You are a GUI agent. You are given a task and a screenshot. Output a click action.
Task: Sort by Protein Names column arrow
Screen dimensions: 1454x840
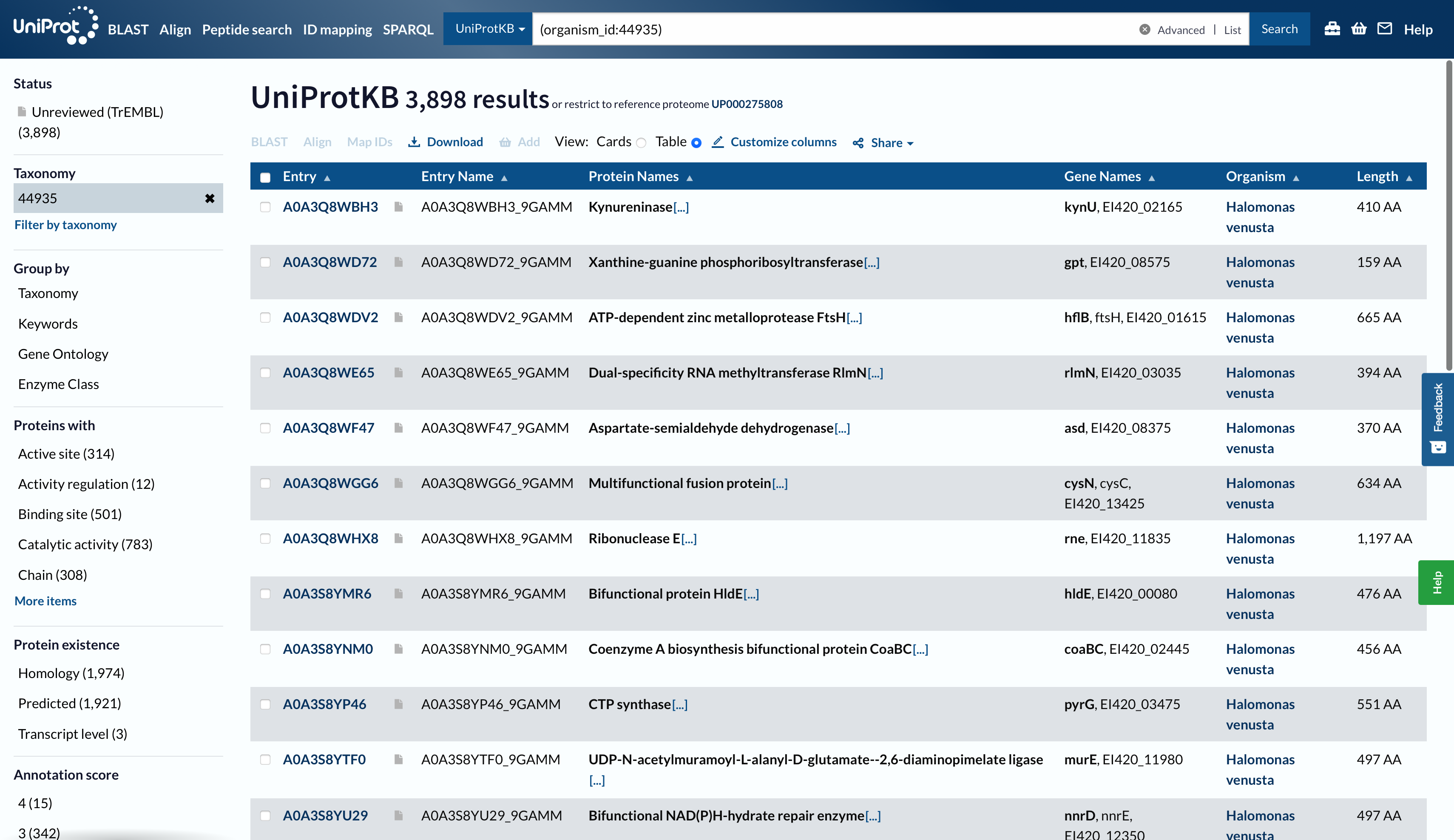point(690,178)
